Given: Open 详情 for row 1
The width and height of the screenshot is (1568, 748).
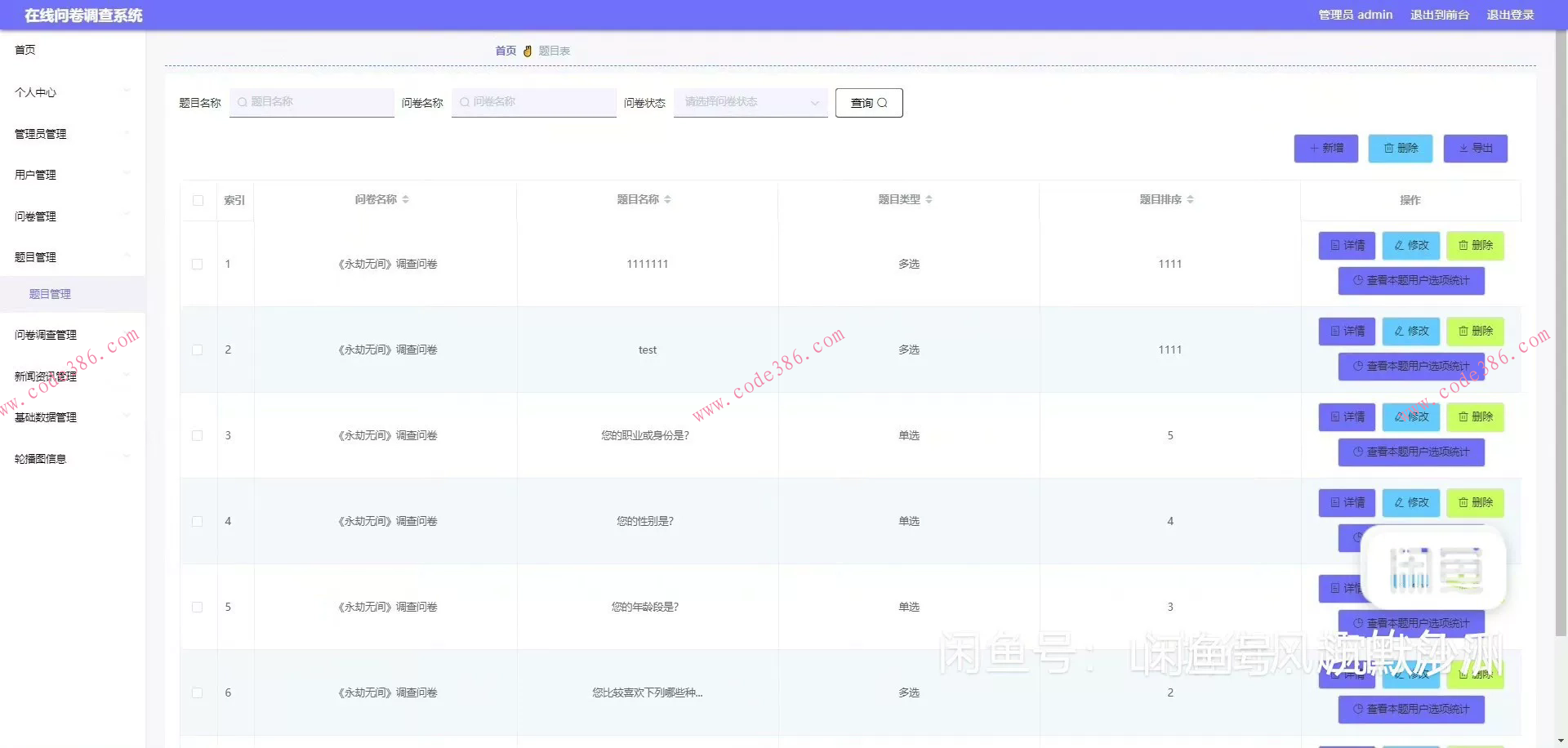Looking at the screenshot, I should tap(1347, 246).
